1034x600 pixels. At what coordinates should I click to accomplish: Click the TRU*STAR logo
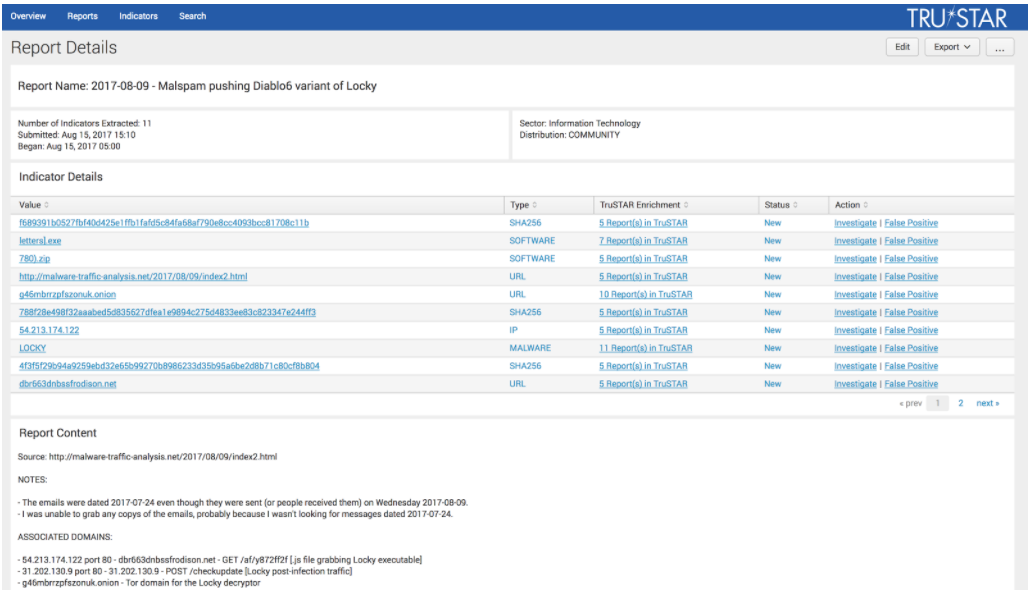click(x=957, y=16)
